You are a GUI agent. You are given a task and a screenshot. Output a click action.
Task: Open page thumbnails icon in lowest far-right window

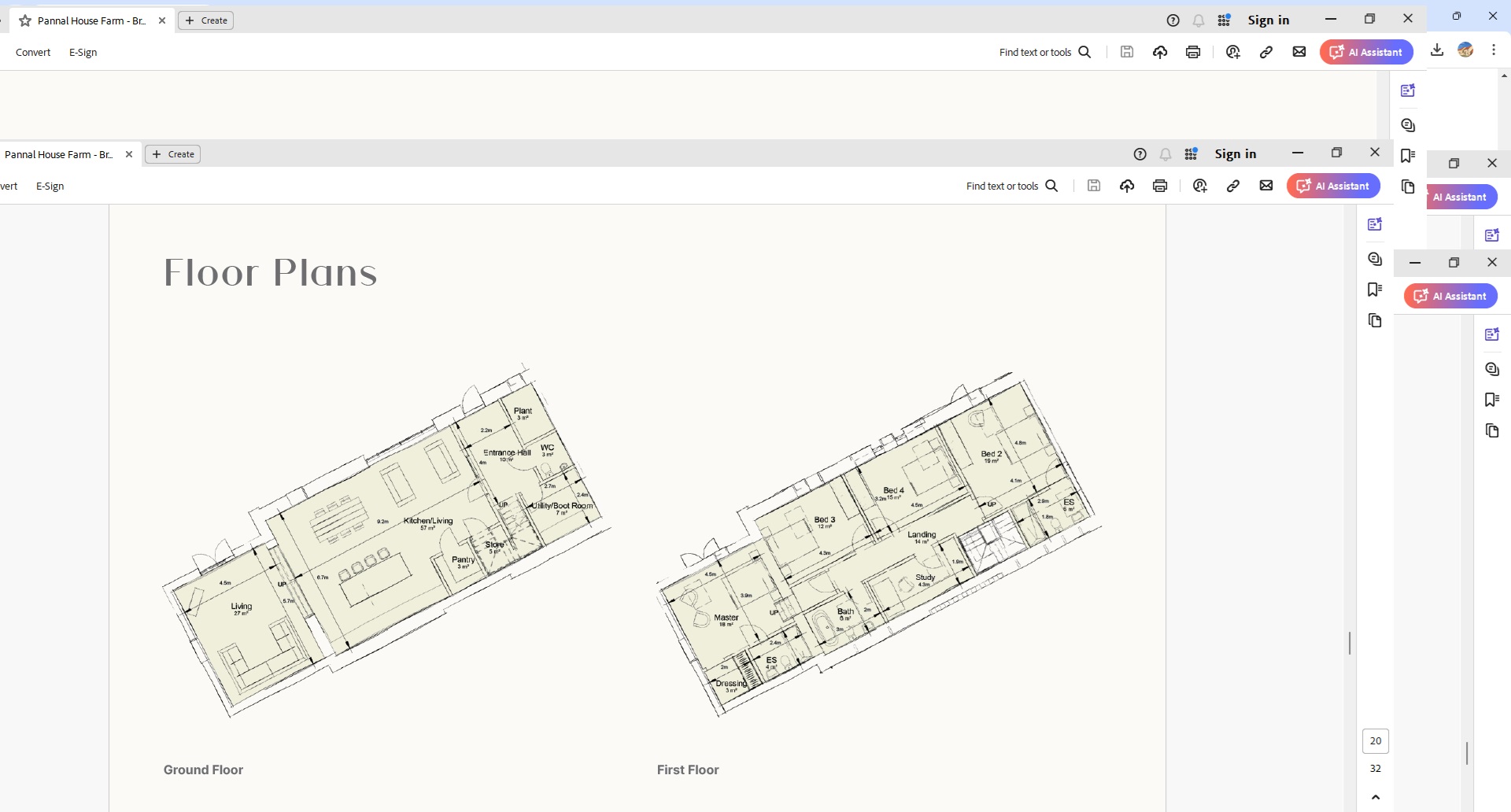point(1492,430)
